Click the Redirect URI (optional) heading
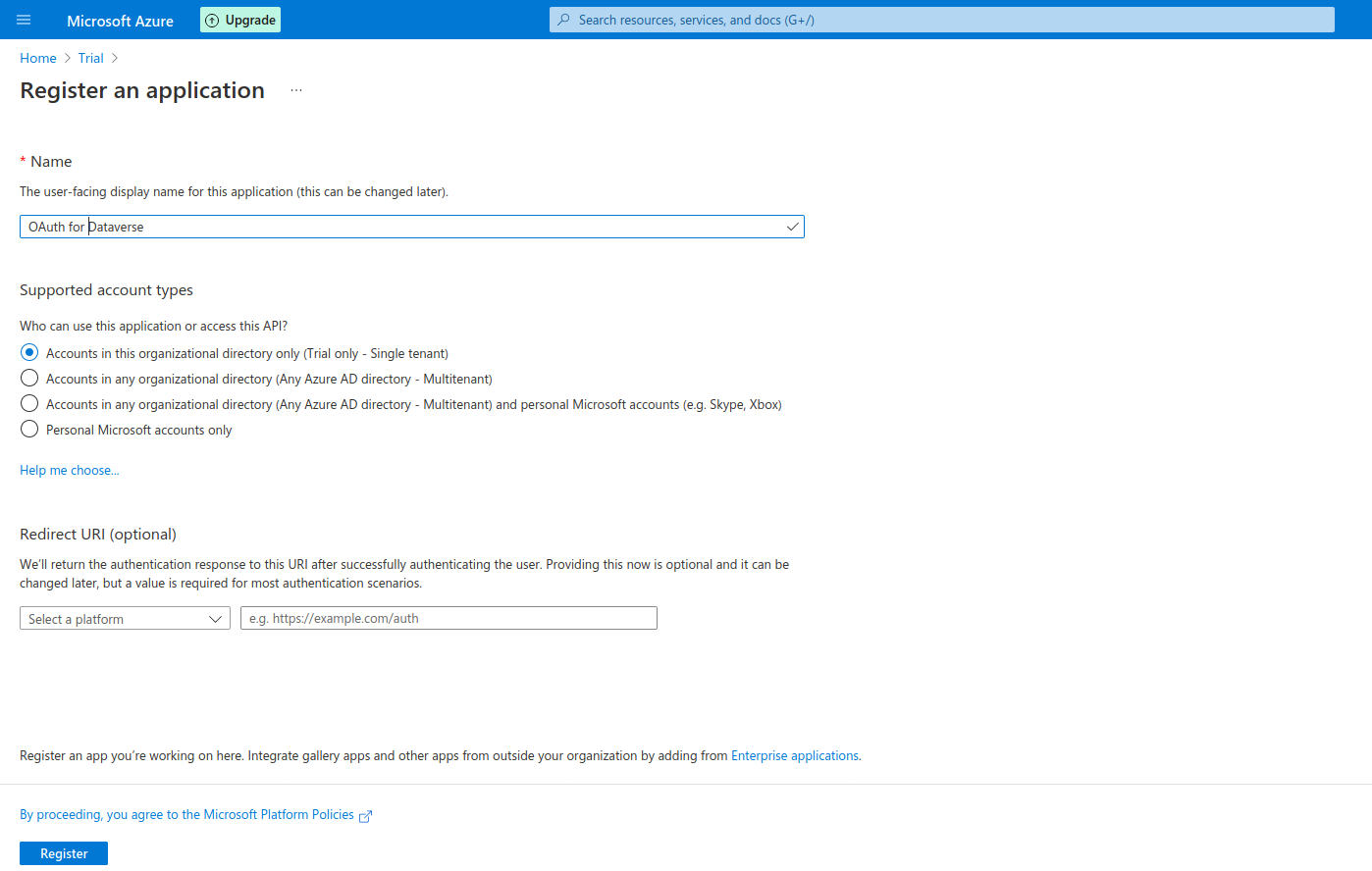Image resolution: width=1372 pixels, height=871 pixels. [98, 535]
